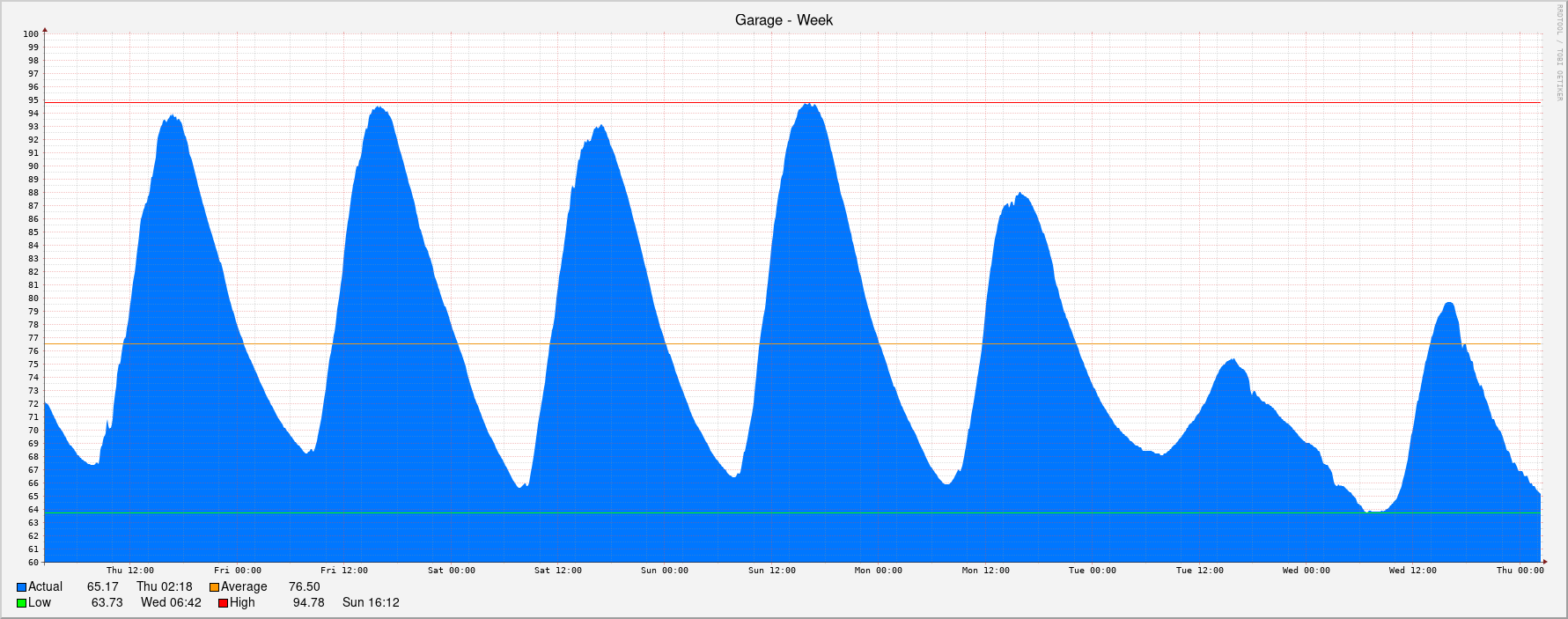The width and height of the screenshot is (1568, 619).
Task: Click the 'Wed 00:00' time label
Action: pyautogui.click(x=1306, y=571)
